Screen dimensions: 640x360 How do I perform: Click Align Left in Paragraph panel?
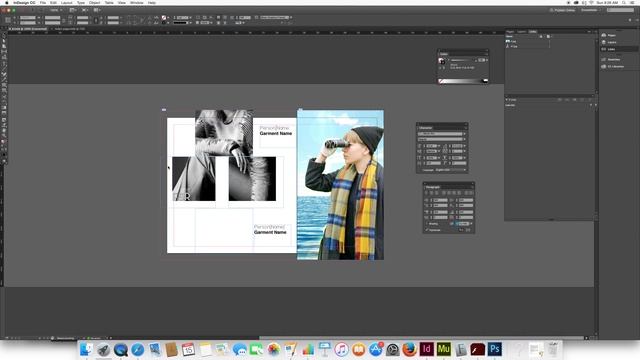(427, 193)
